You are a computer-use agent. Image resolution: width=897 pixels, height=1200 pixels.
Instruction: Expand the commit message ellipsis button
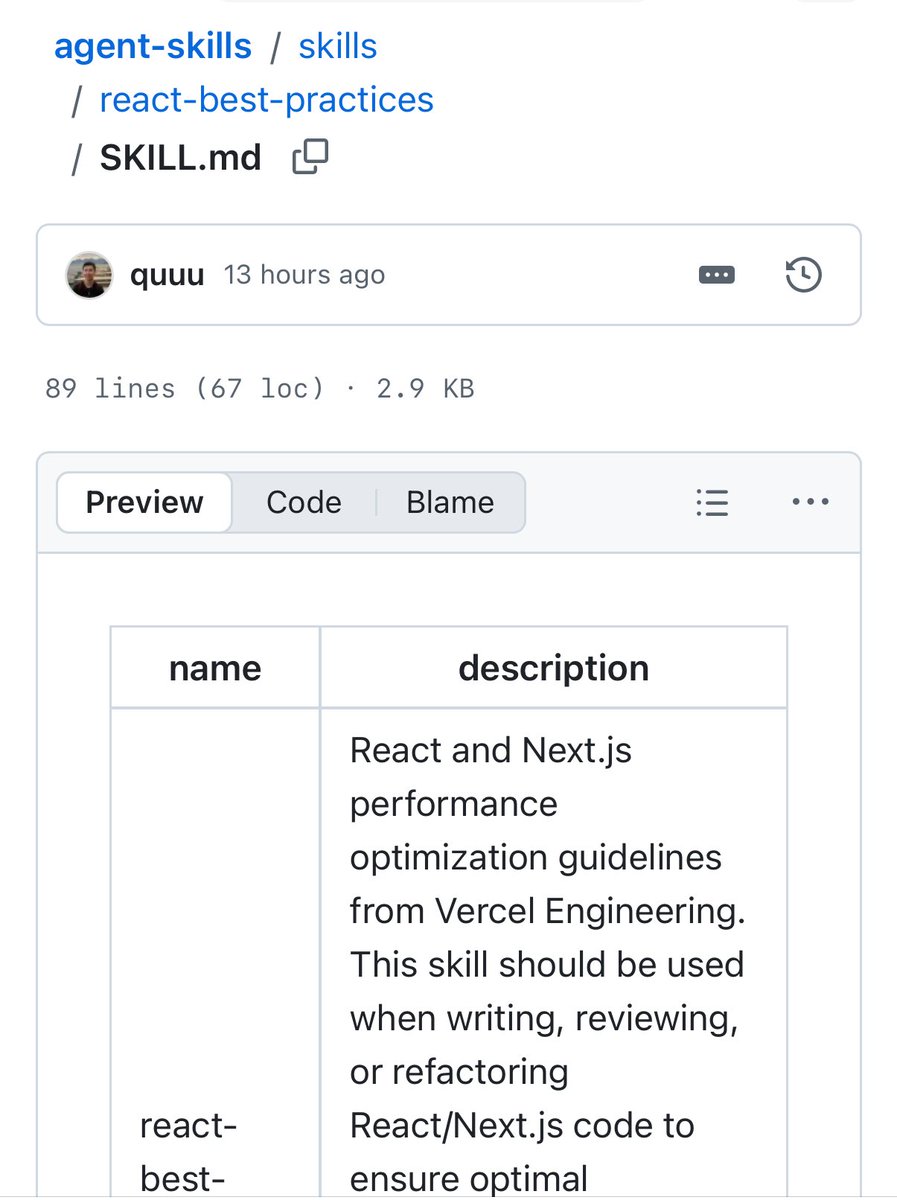tap(717, 275)
